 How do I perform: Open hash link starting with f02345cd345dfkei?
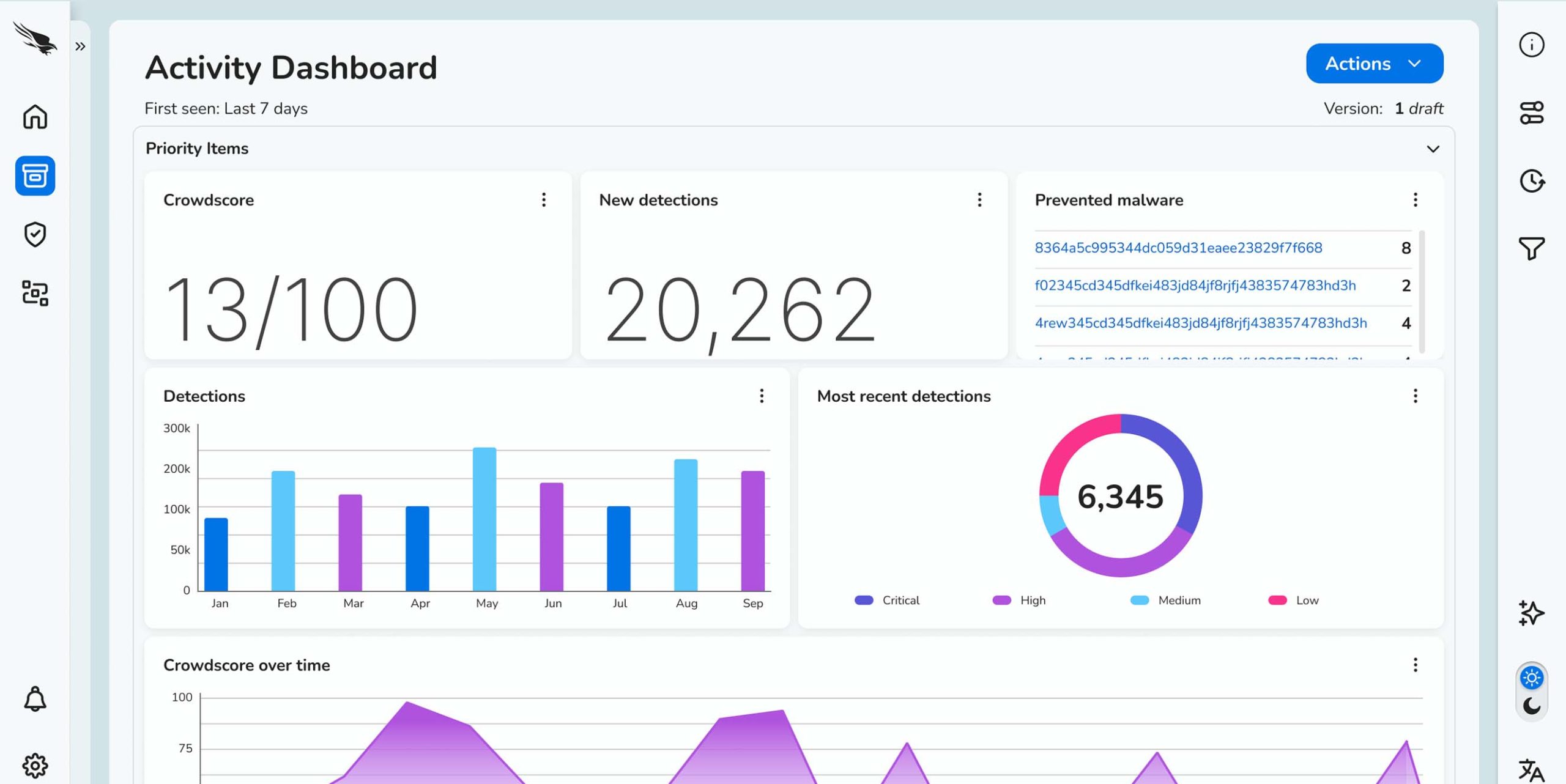pos(1195,286)
